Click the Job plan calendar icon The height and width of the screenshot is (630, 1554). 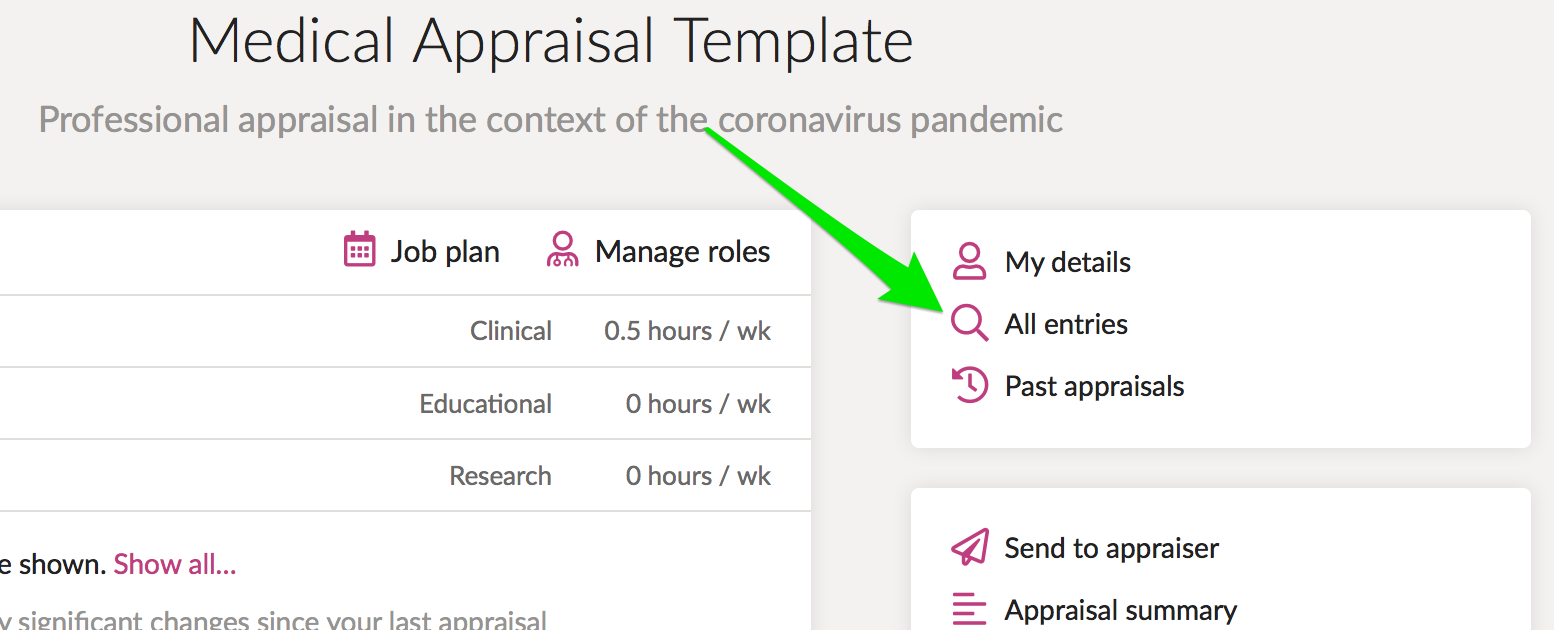click(359, 250)
